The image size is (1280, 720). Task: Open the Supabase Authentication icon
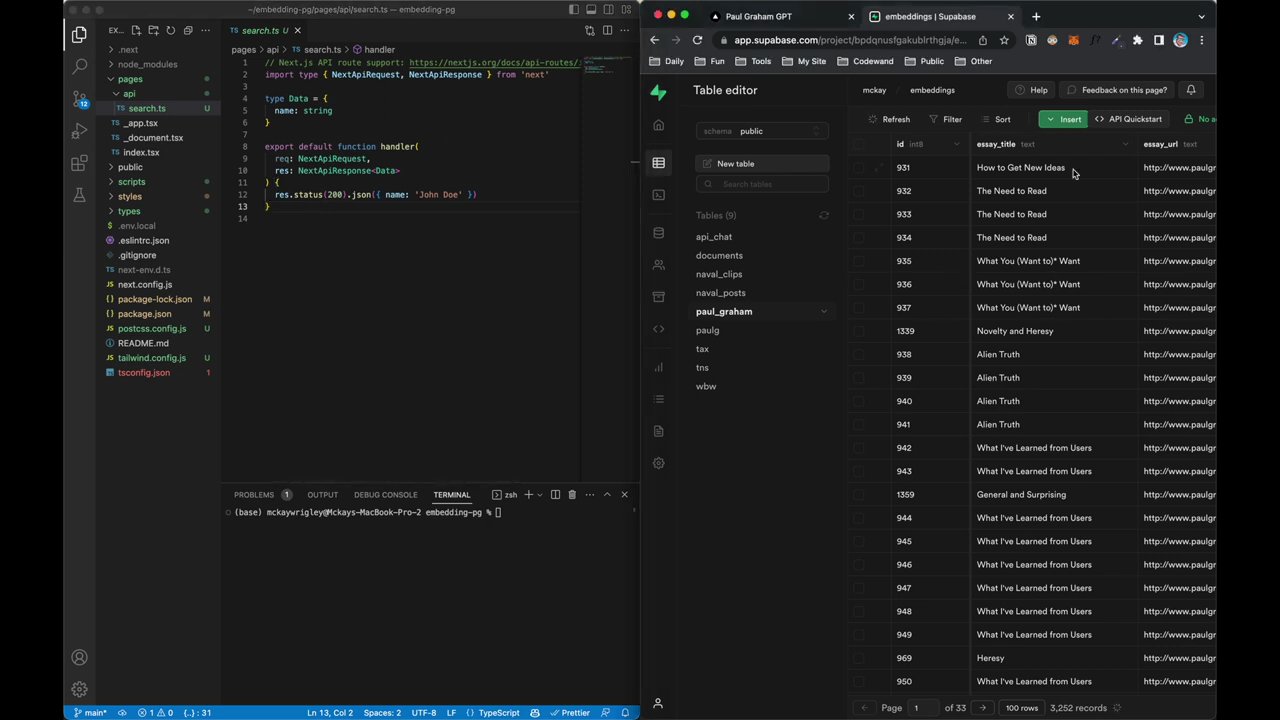tap(658, 265)
